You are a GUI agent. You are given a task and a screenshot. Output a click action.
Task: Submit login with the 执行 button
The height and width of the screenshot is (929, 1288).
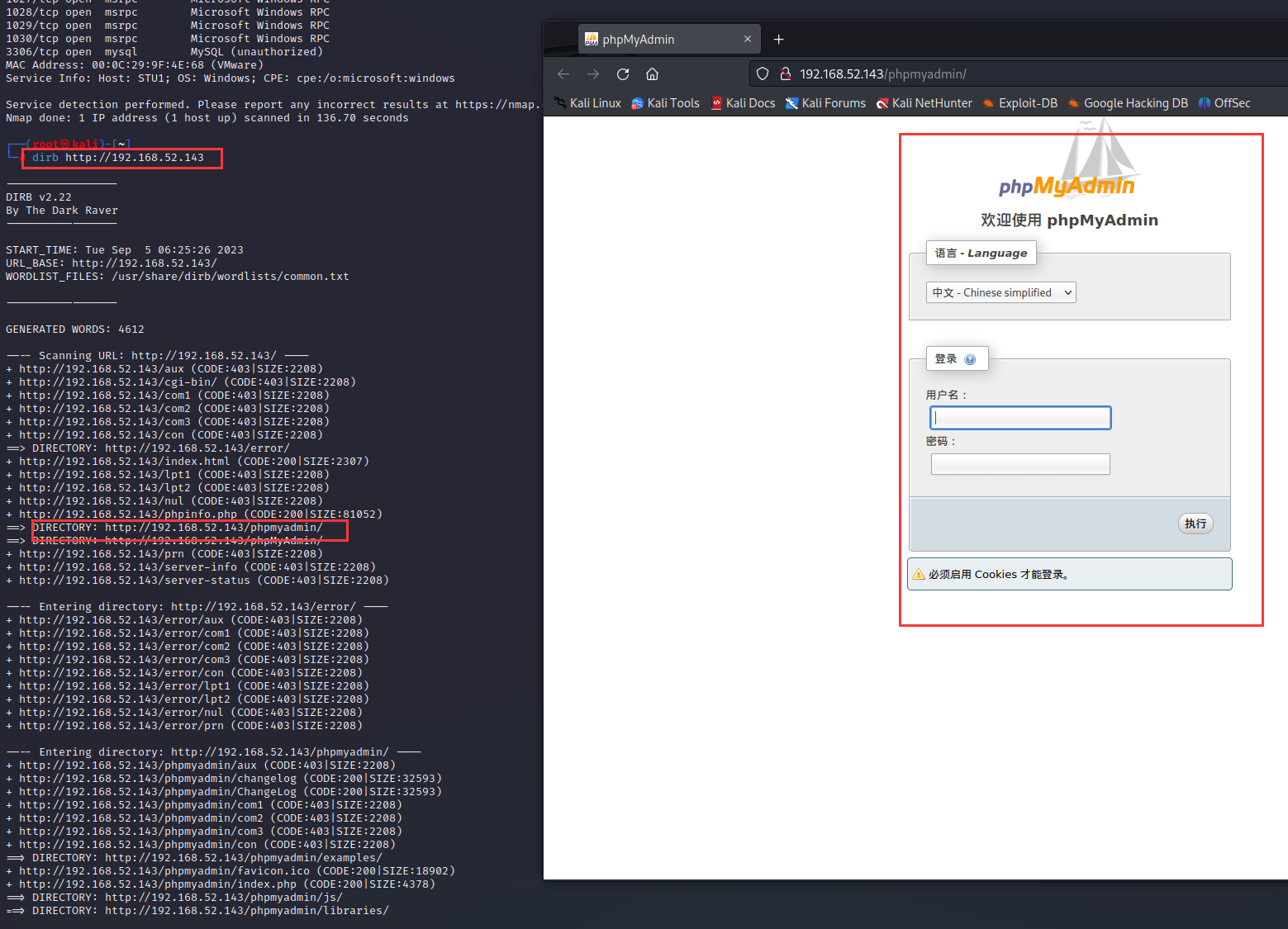pyautogui.click(x=1195, y=524)
